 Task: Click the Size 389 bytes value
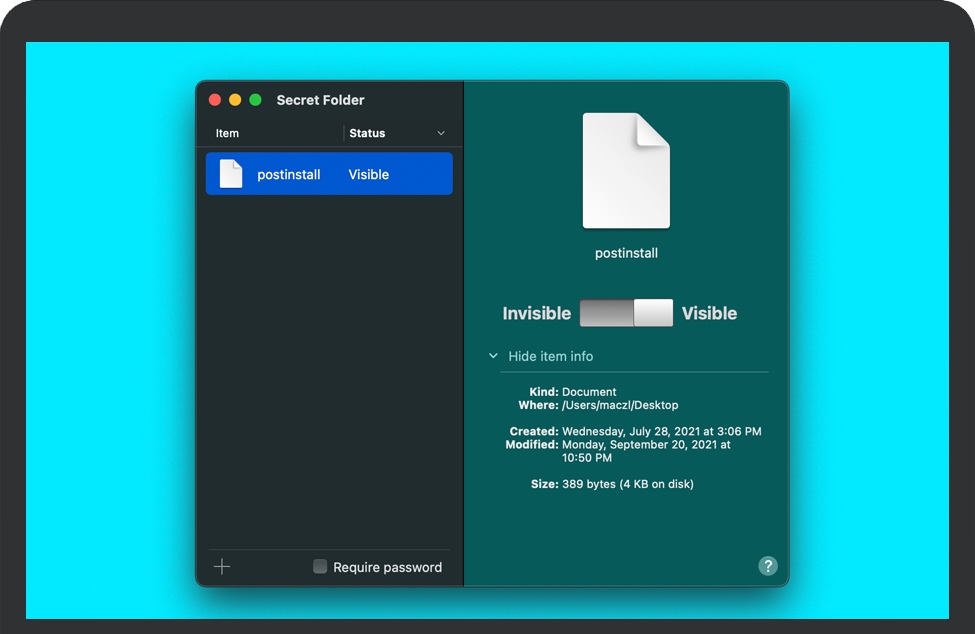tap(627, 484)
